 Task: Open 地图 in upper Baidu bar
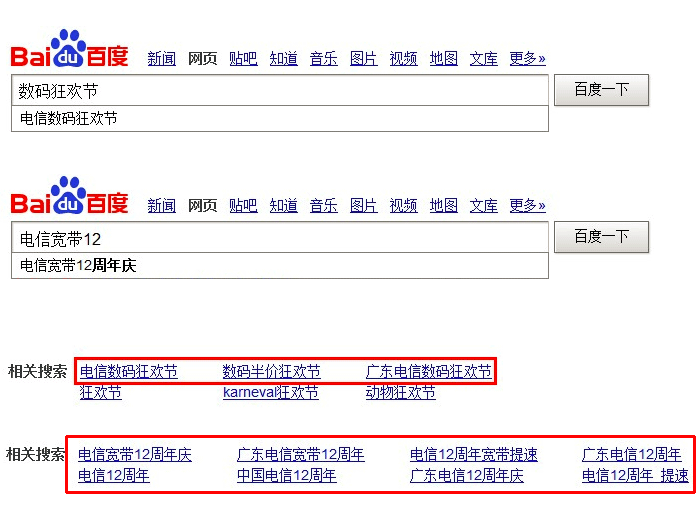pos(444,59)
